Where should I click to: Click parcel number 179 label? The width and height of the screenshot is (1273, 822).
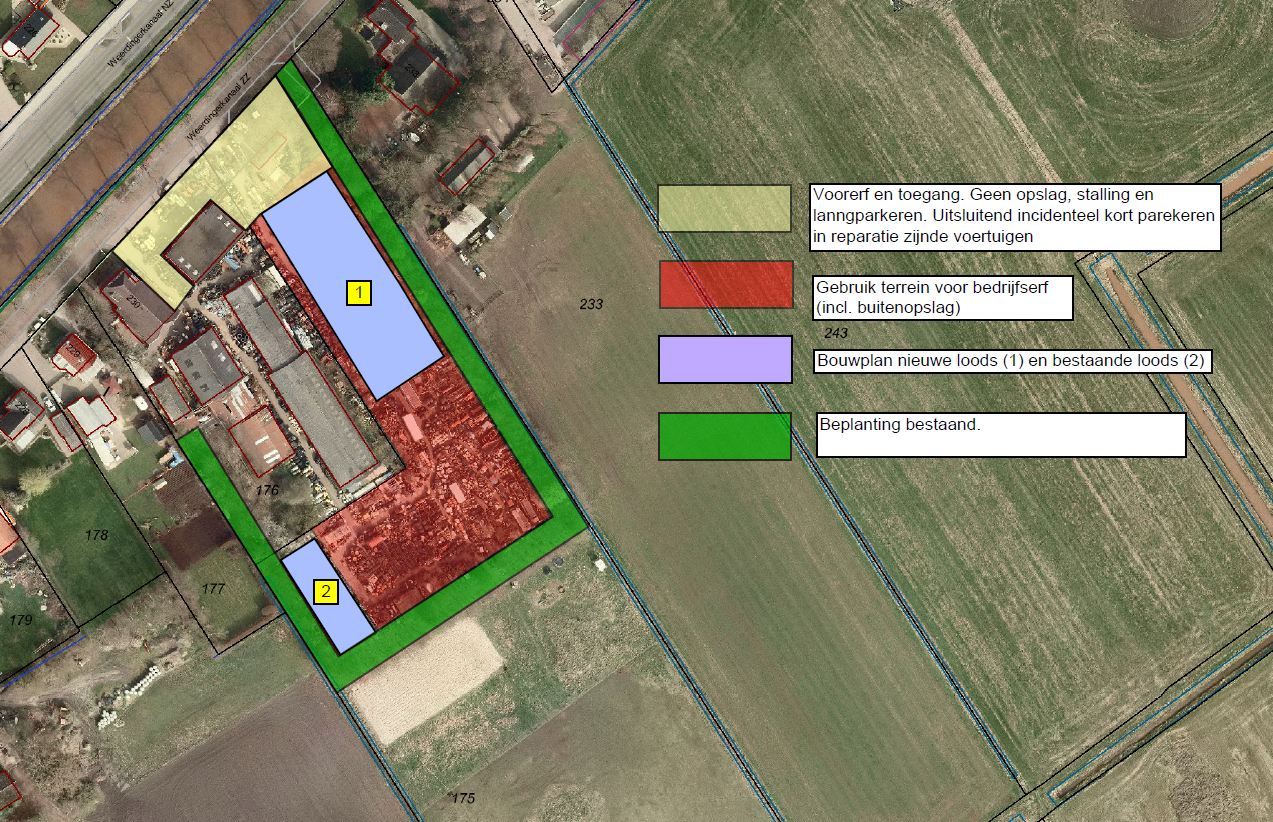point(21,620)
